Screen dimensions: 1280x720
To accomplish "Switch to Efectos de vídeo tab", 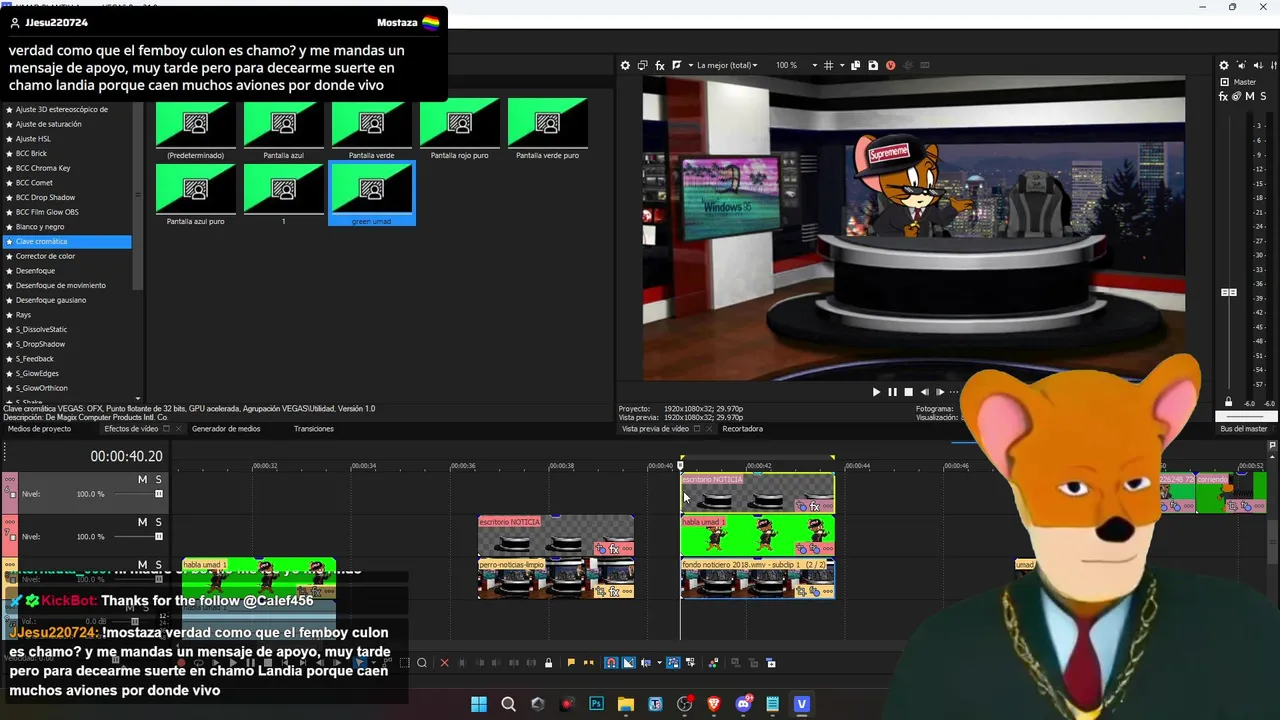I will tap(131, 429).
